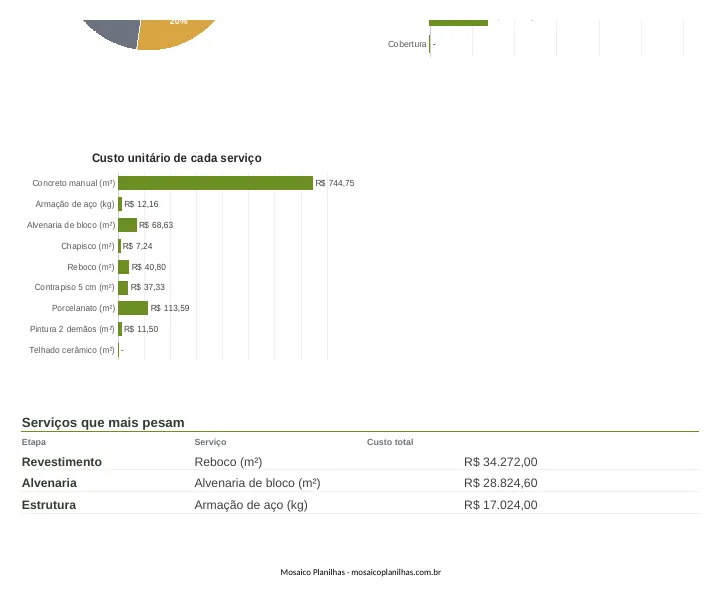Viewport: 719px width, 597px height.
Task: Click the 'R$ 744,75' value label
Action: click(x=335, y=183)
